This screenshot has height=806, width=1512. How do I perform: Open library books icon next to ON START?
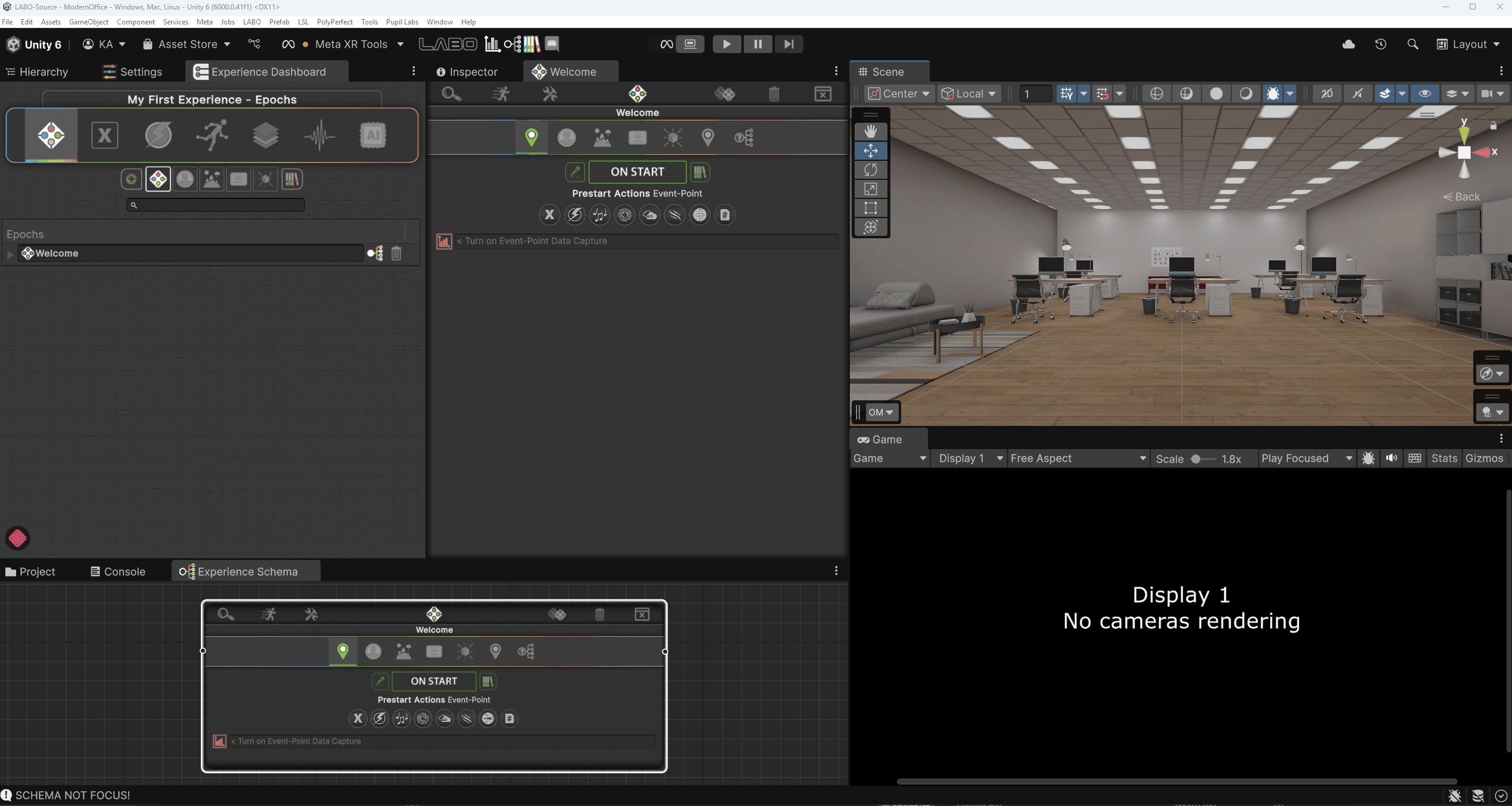700,172
